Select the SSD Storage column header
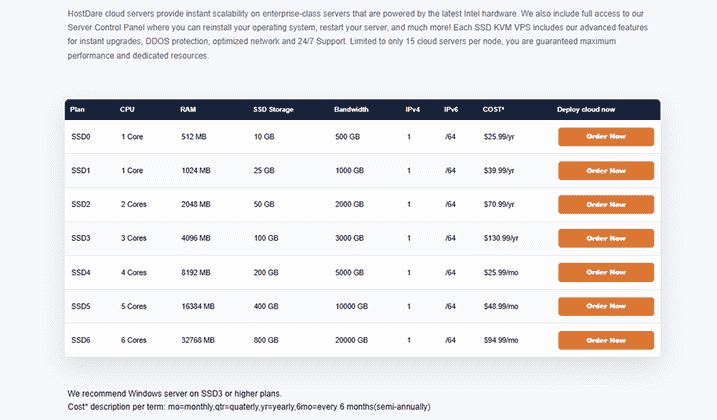 tap(273, 109)
